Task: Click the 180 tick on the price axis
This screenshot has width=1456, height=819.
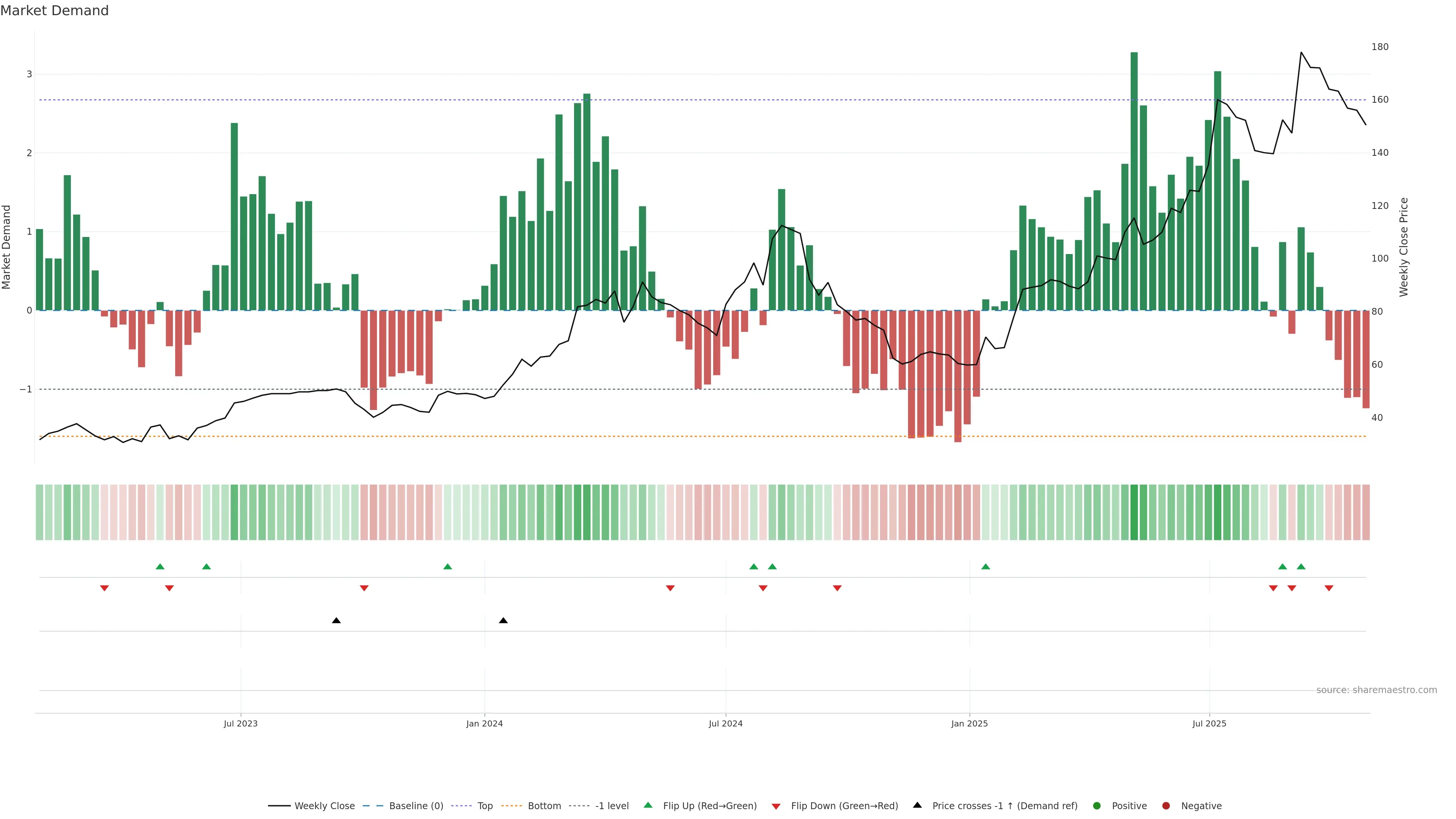Action: [1380, 47]
